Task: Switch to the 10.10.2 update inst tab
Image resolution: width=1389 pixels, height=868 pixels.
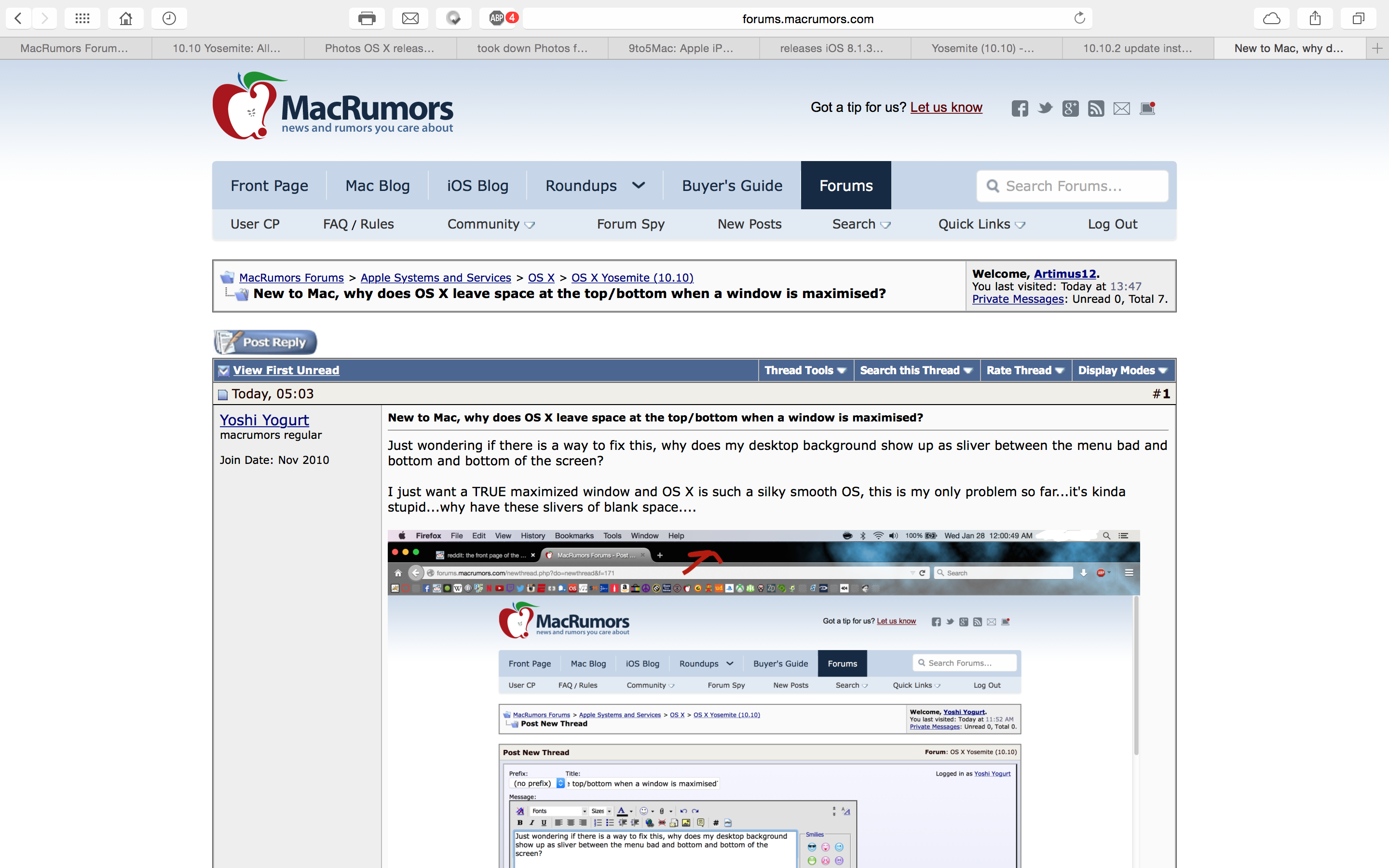Action: point(1138,48)
